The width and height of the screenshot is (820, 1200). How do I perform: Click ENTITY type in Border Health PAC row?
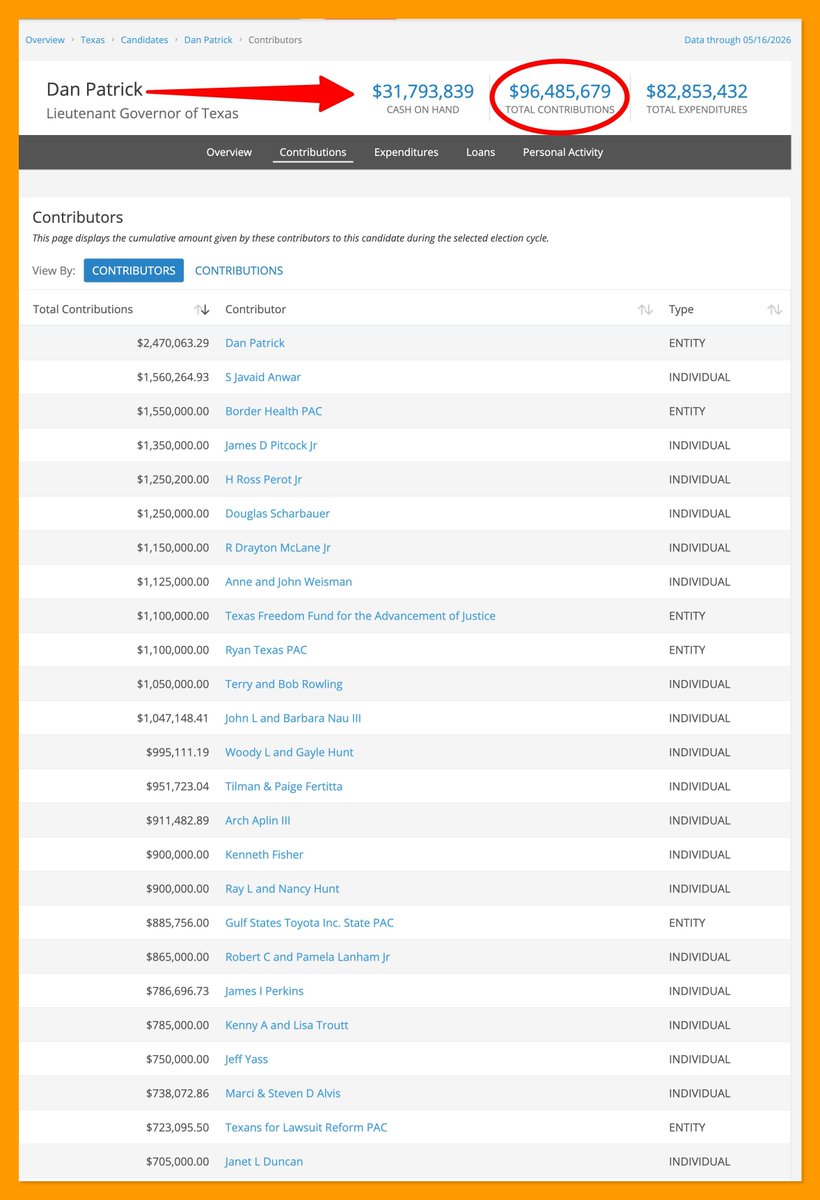click(687, 411)
